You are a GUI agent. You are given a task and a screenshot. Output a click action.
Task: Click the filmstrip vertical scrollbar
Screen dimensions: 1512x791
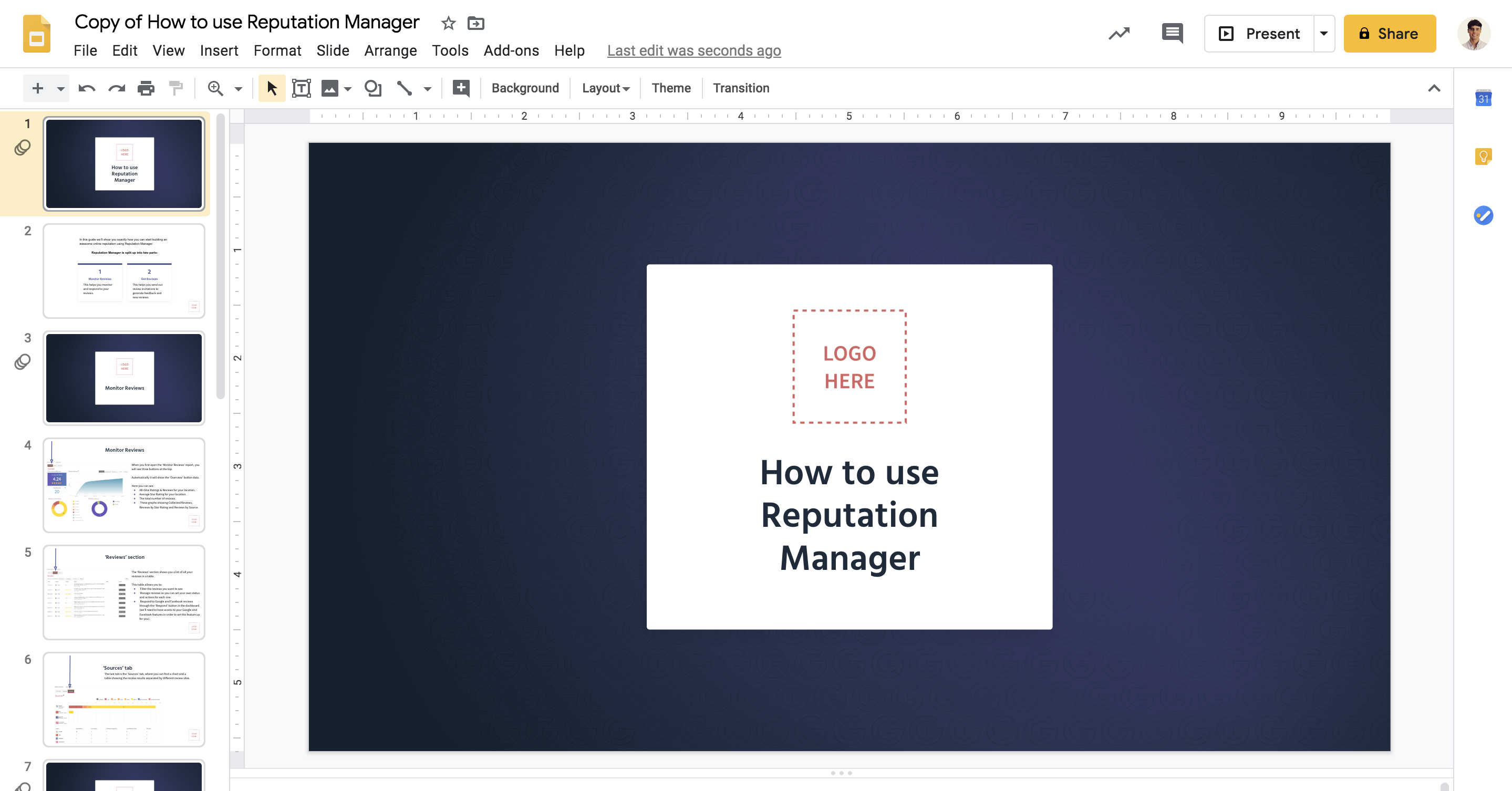tap(220, 257)
